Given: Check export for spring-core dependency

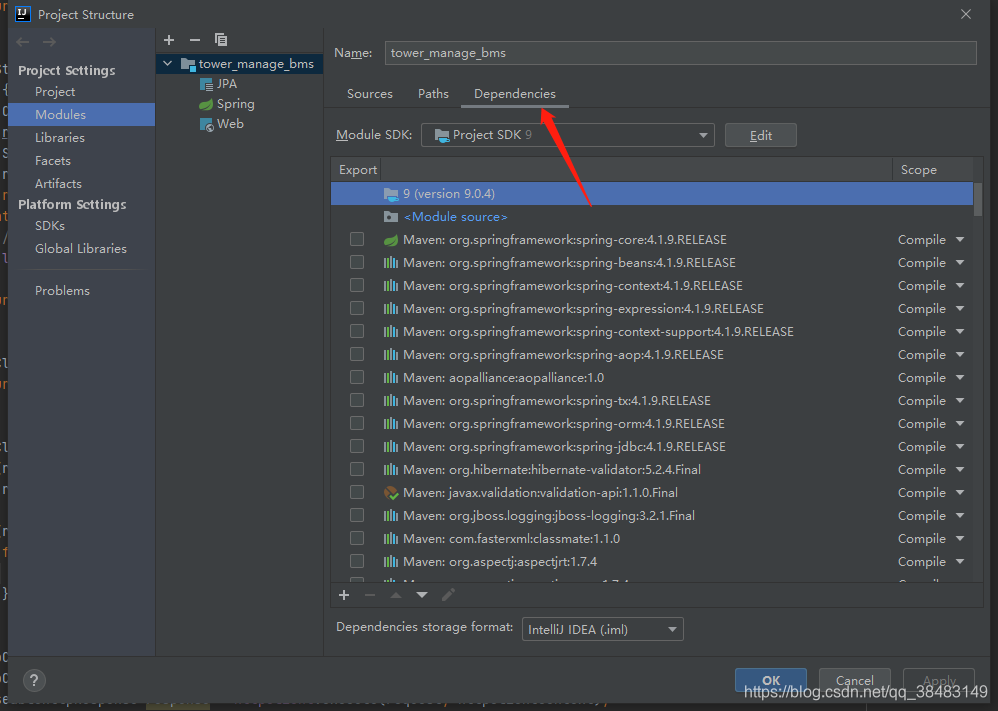Looking at the screenshot, I should pyautogui.click(x=357, y=239).
